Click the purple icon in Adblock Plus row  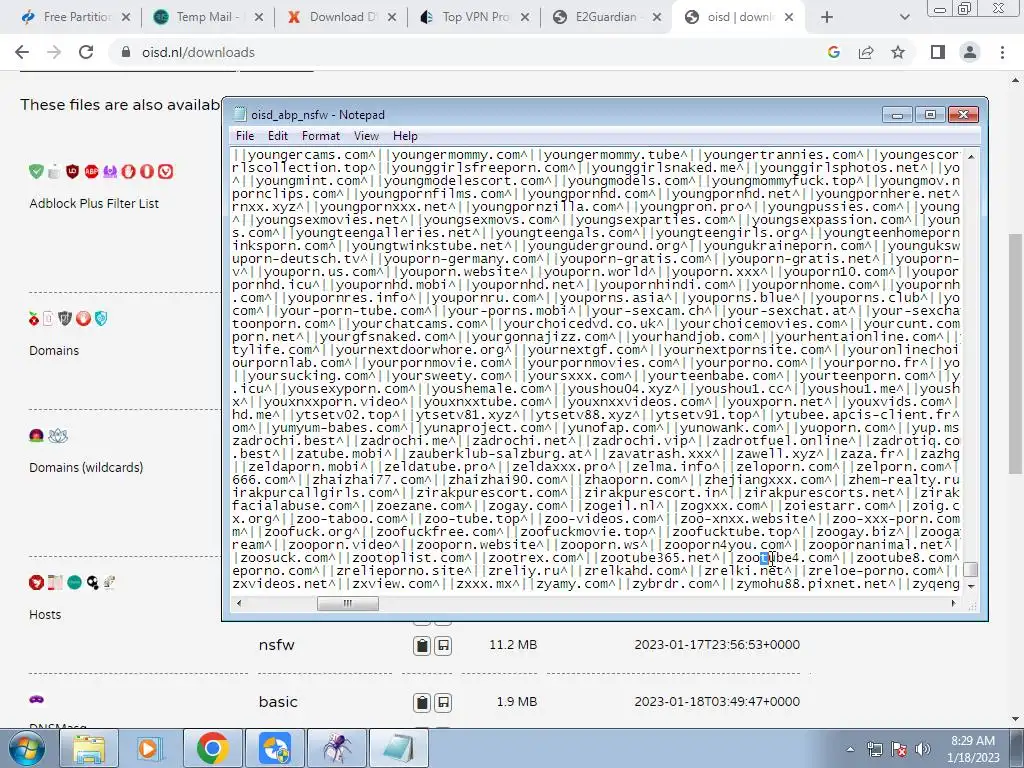tap(110, 172)
